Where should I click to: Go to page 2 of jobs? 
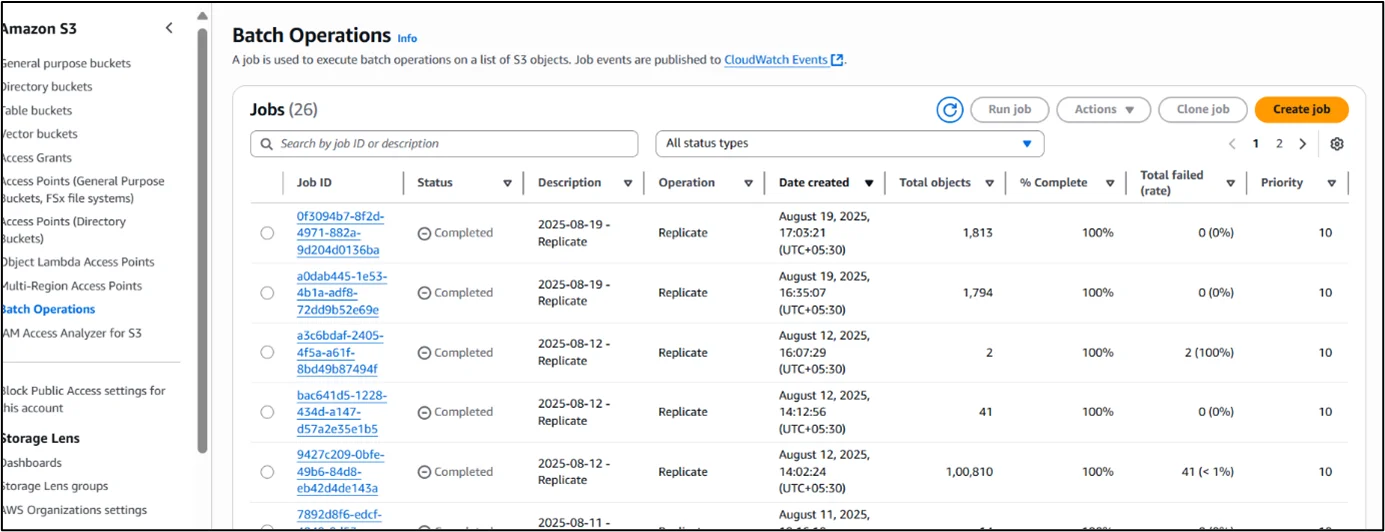[x=1279, y=144]
